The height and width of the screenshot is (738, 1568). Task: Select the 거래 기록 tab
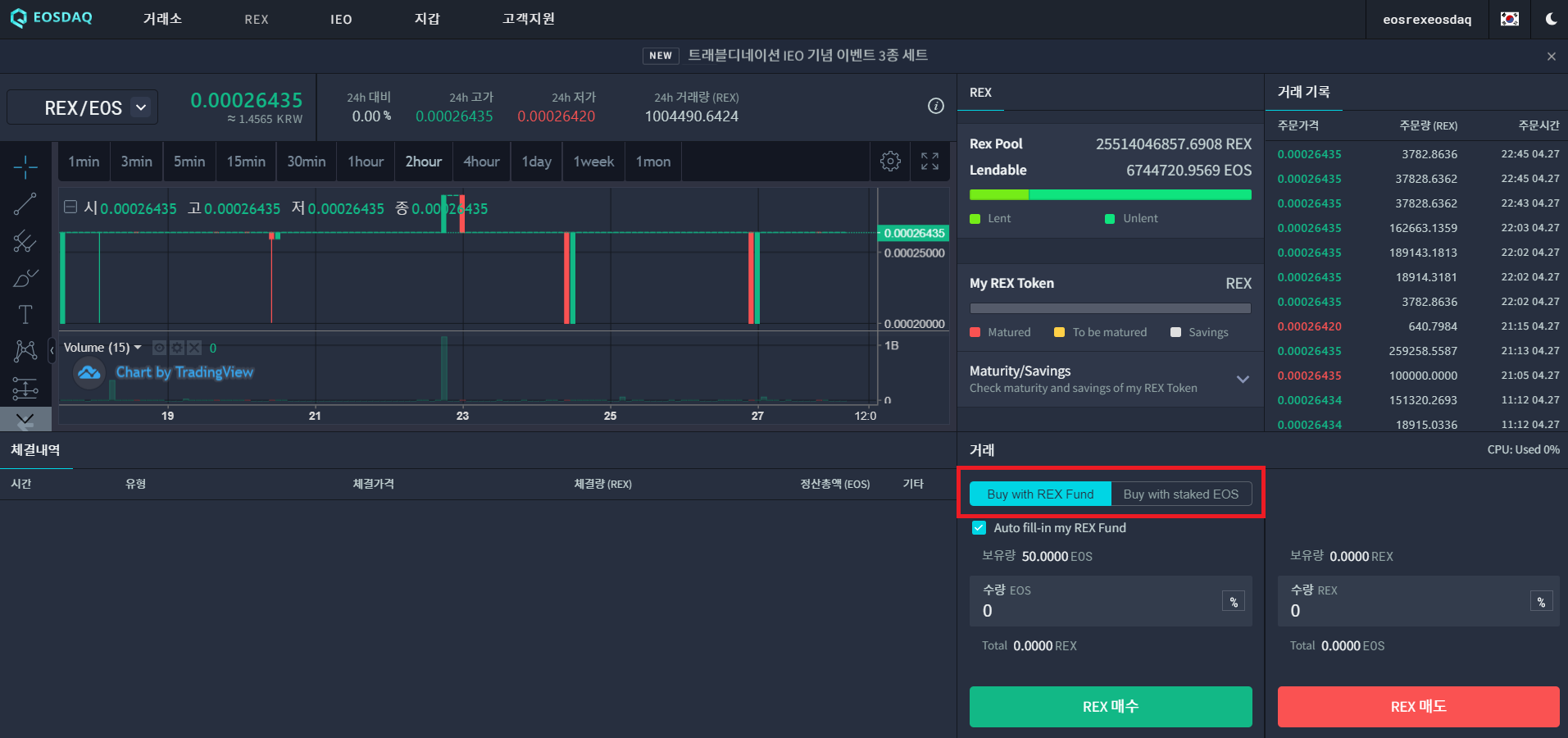pyautogui.click(x=1304, y=92)
